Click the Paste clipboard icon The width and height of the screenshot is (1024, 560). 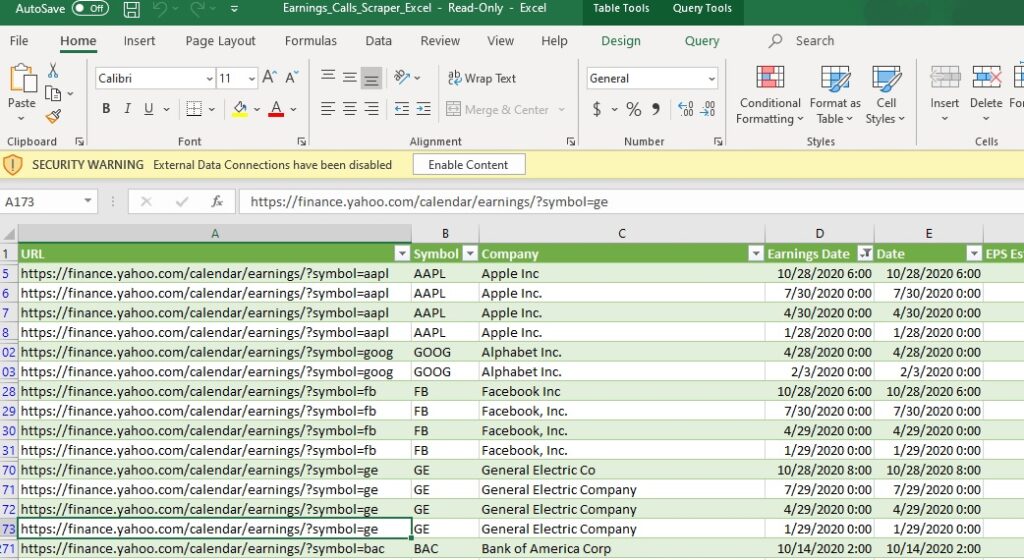(x=22, y=78)
